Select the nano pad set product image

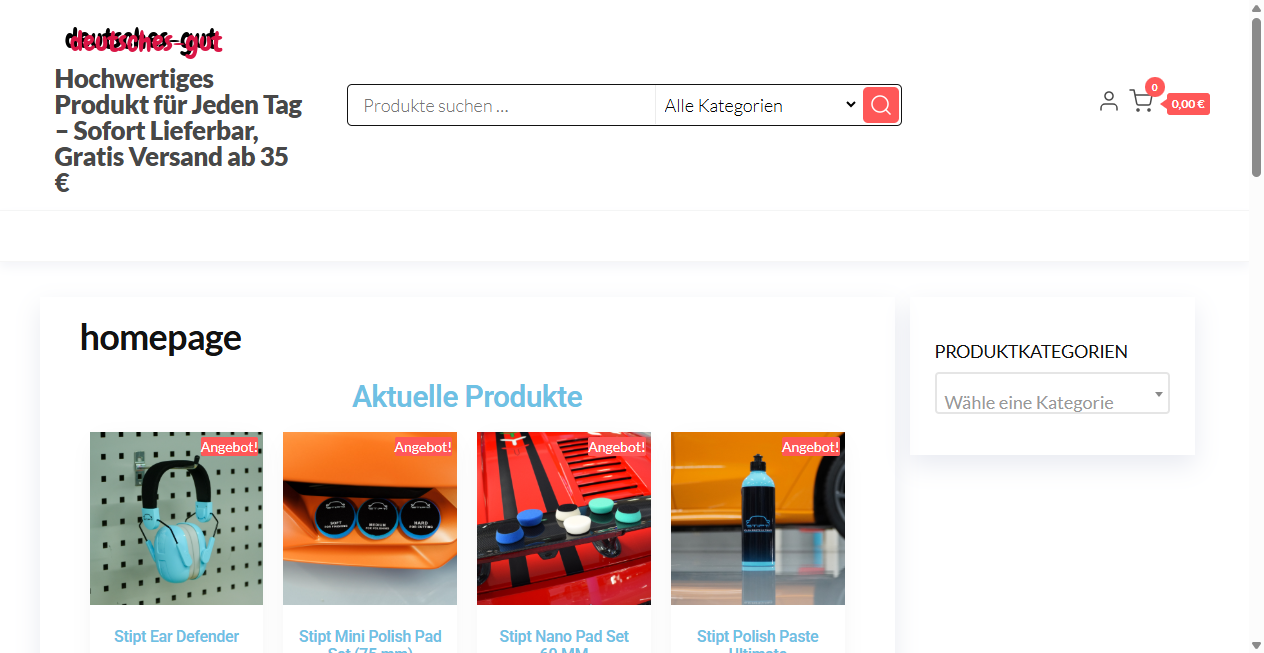tap(564, 518)
